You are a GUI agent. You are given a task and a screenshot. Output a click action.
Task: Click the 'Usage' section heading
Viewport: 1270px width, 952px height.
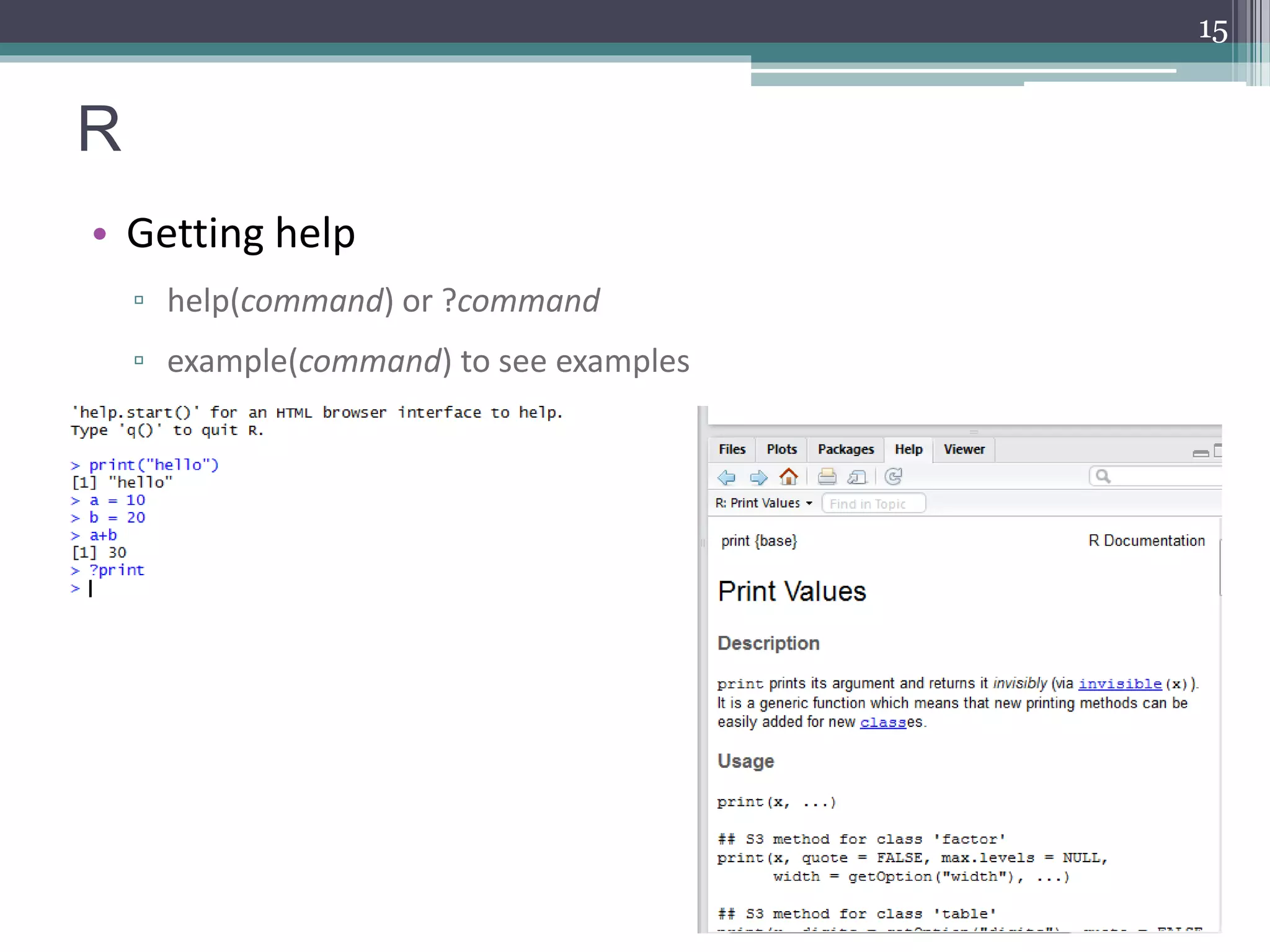746,761
